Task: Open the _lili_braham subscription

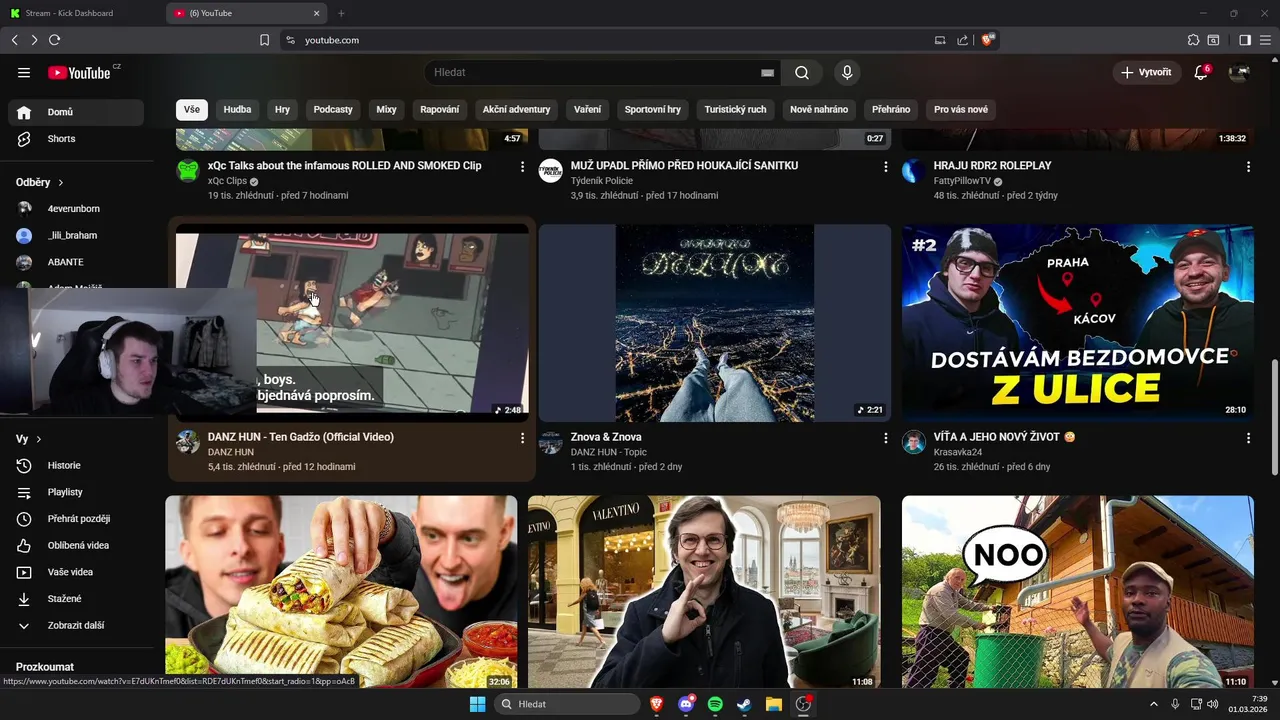Action: pos(76,236)
